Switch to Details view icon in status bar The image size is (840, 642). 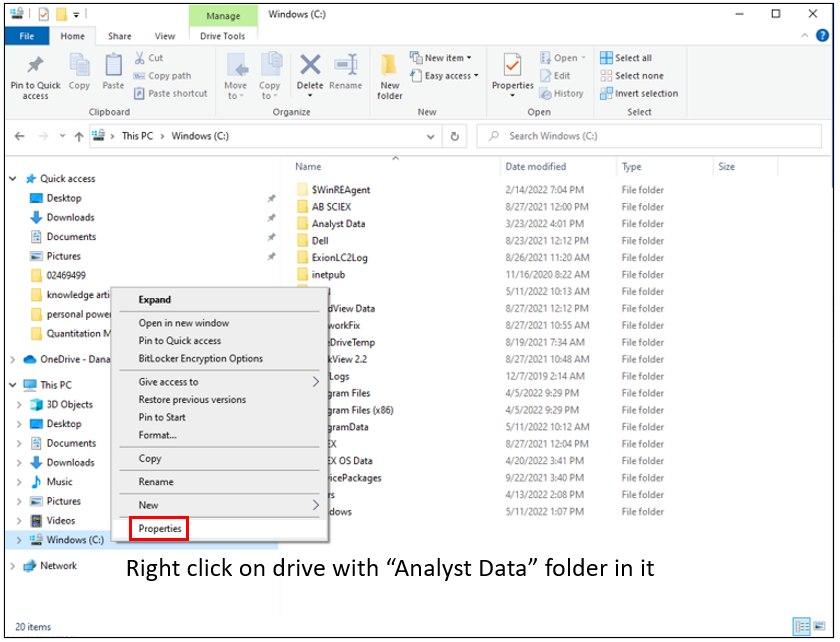(802, 626)
